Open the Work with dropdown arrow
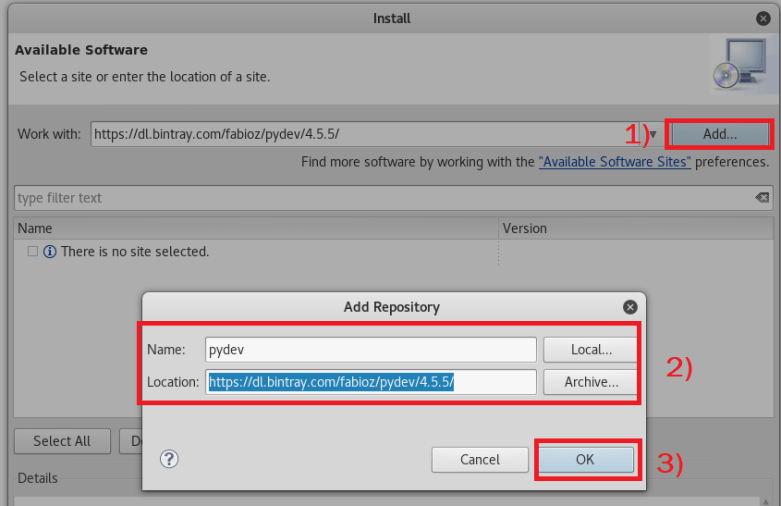781x506 pixels. (x=652, y=134)
